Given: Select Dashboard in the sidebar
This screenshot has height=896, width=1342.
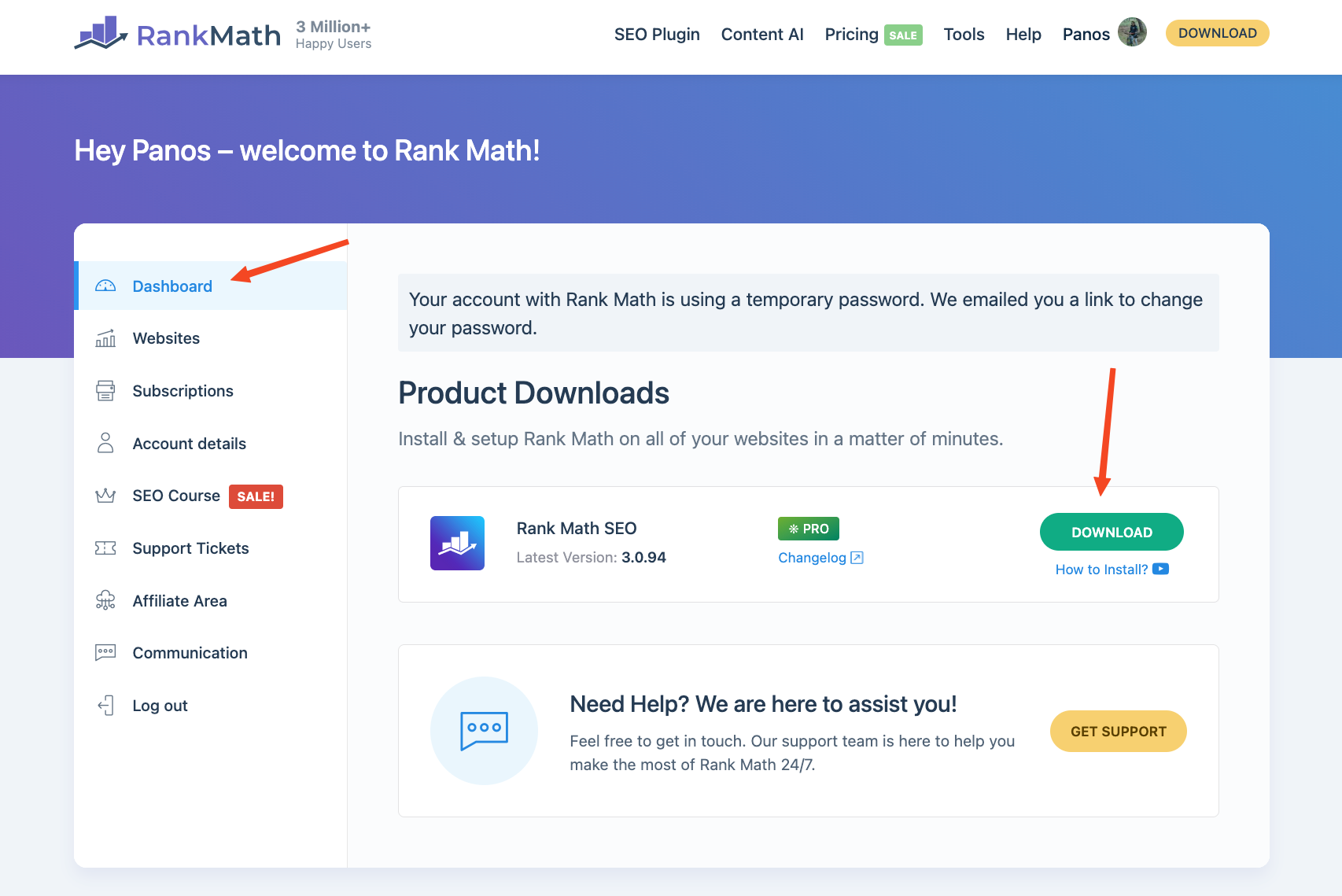Looking at the screenshot, I should click(211, 286).
